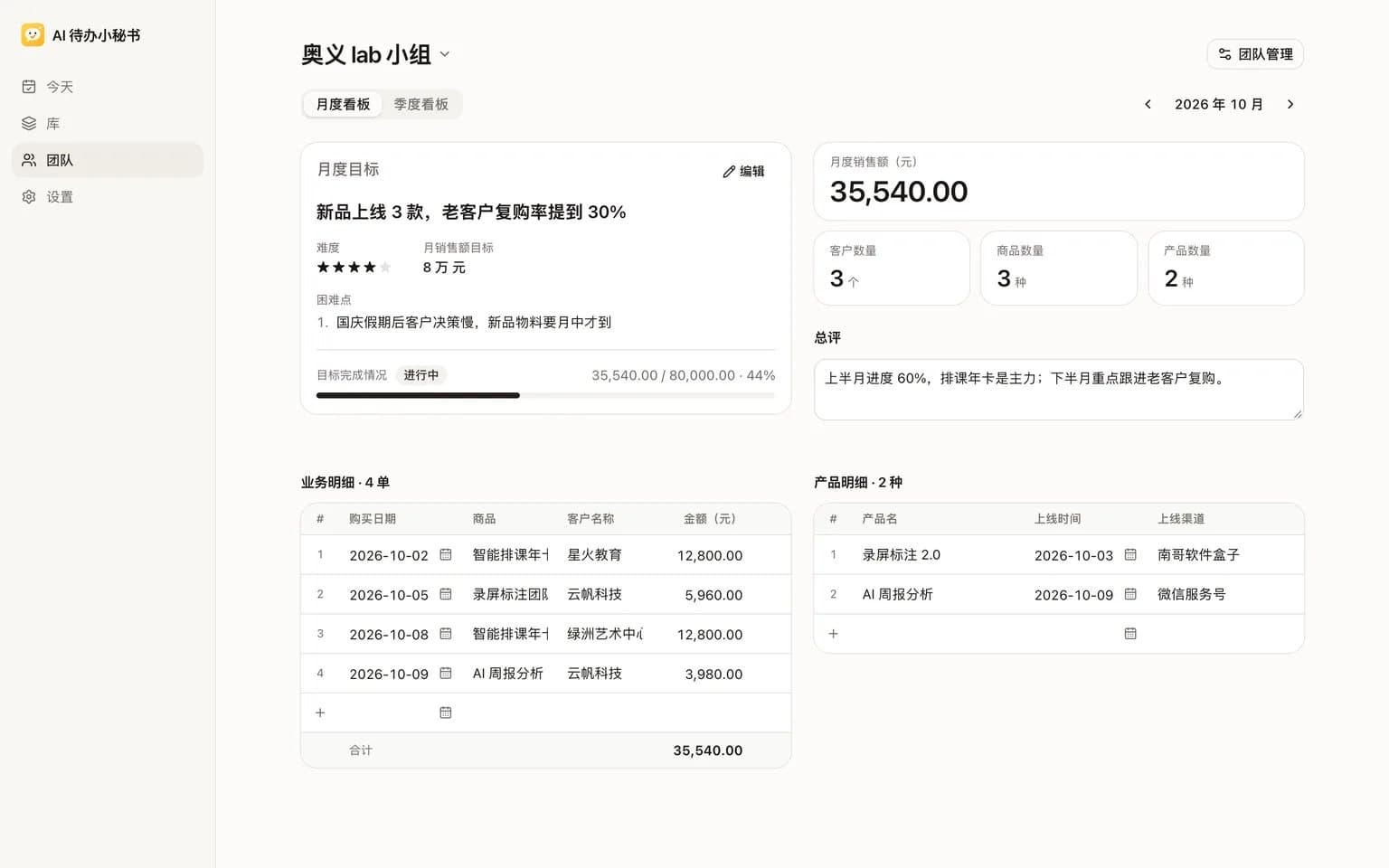
Task: Open date picker for 录屏标注 2.0 launch
Action: (1130, 554)
